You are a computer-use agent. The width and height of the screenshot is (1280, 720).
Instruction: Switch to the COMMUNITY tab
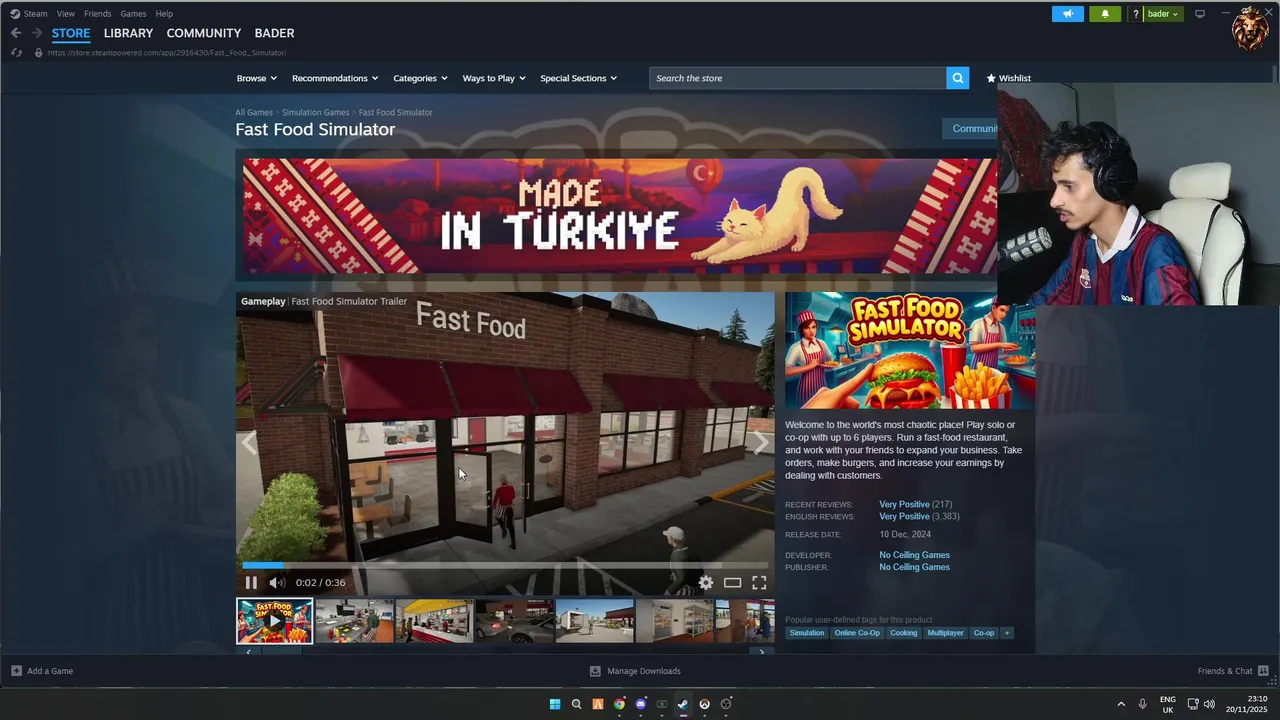point(204,33)
